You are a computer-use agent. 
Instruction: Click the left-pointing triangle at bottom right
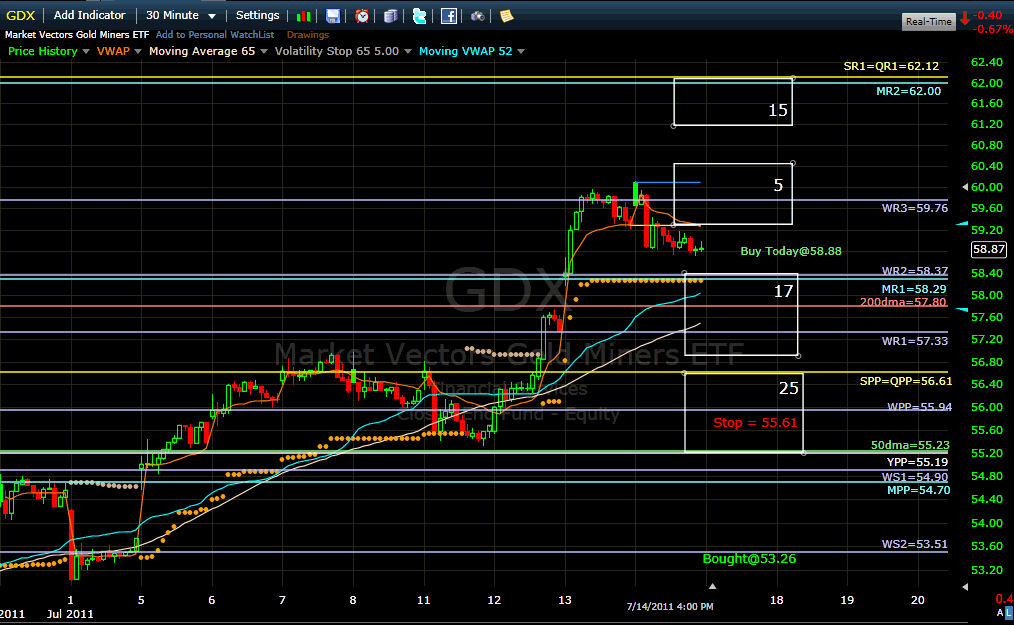(965, 587)
